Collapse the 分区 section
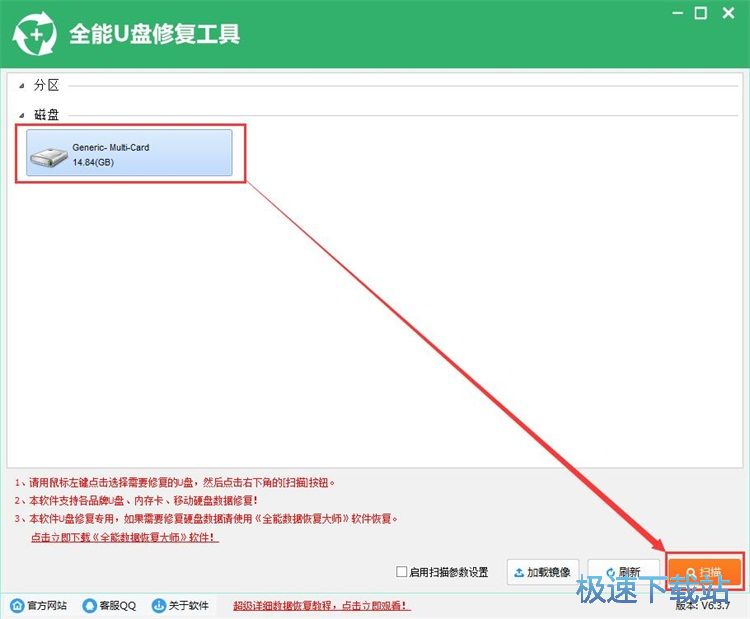750x619 pixels. click(22, 86)
